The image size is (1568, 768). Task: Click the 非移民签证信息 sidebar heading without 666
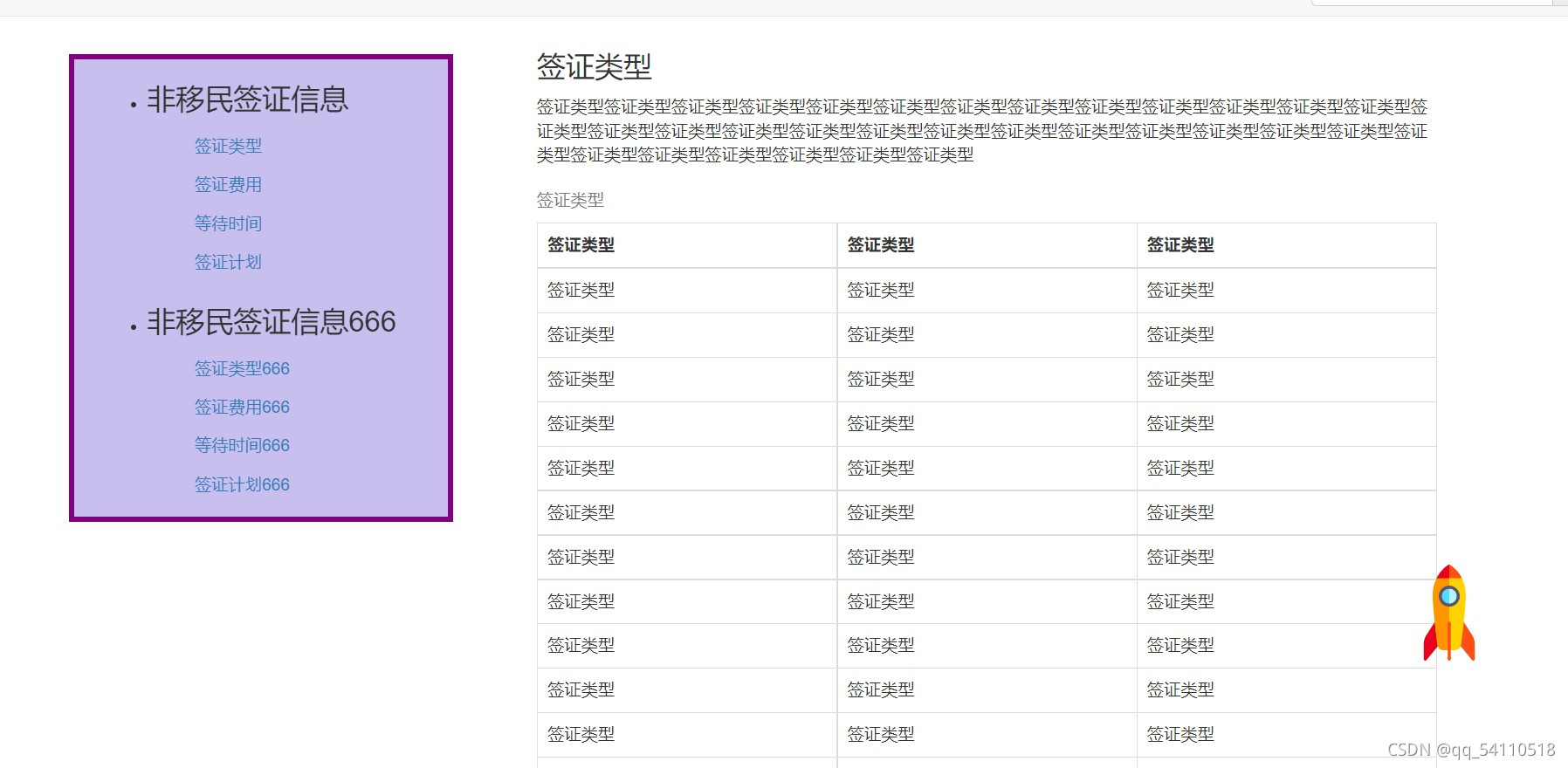pos(248,99)
